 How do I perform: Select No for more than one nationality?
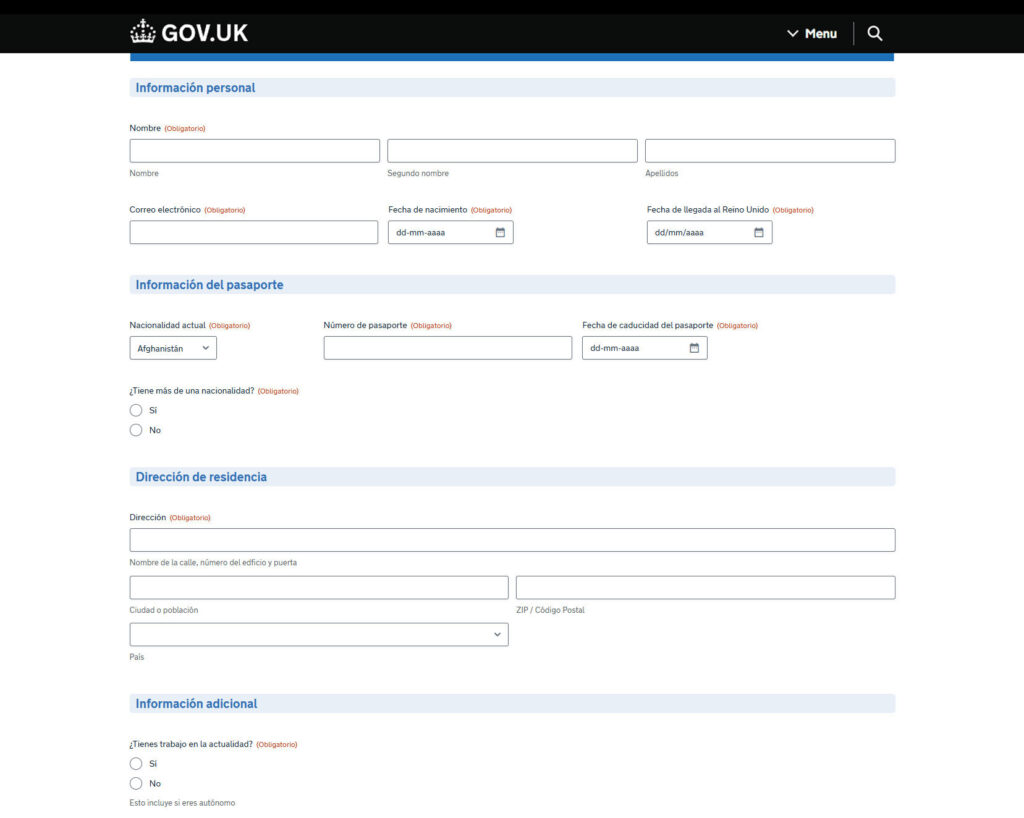click(136, 430)
